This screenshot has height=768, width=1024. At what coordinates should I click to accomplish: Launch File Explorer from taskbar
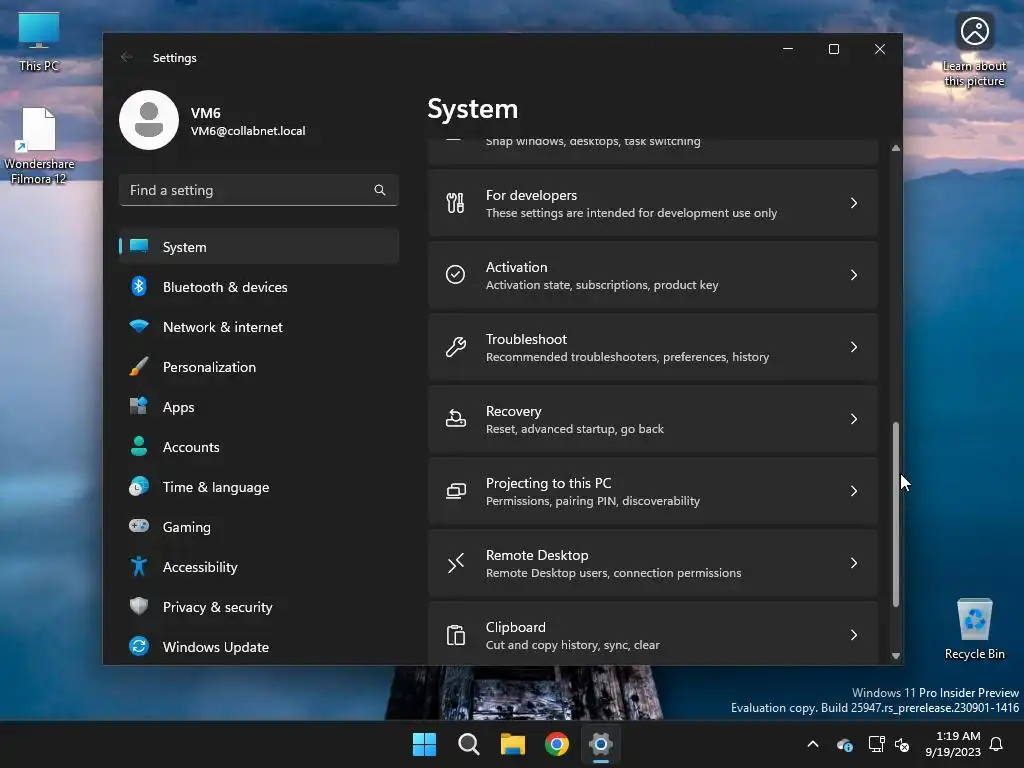[513, 744]
